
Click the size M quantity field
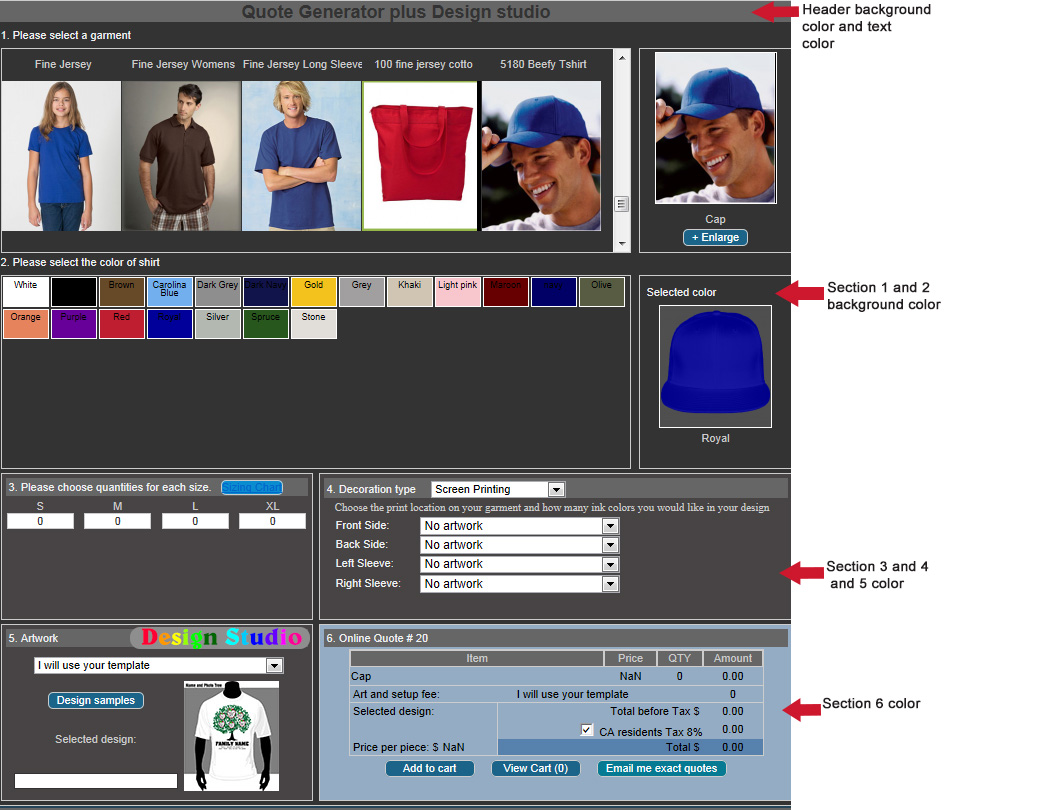click(x=117, y=521)
